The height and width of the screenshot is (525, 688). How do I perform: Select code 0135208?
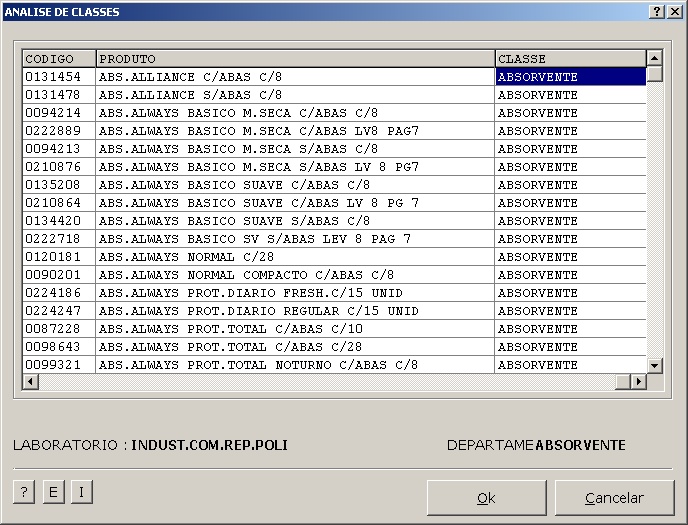(59, 185)
